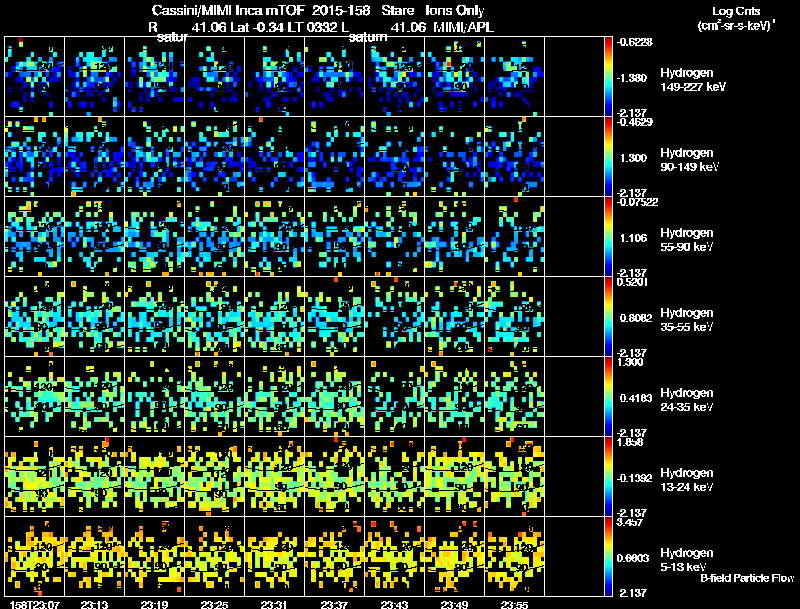Click the 'Lat -0.34' header text
Image resolution: width=800 pixels, height=609 pixels.
pyautogui.click(x=257, y=27)
